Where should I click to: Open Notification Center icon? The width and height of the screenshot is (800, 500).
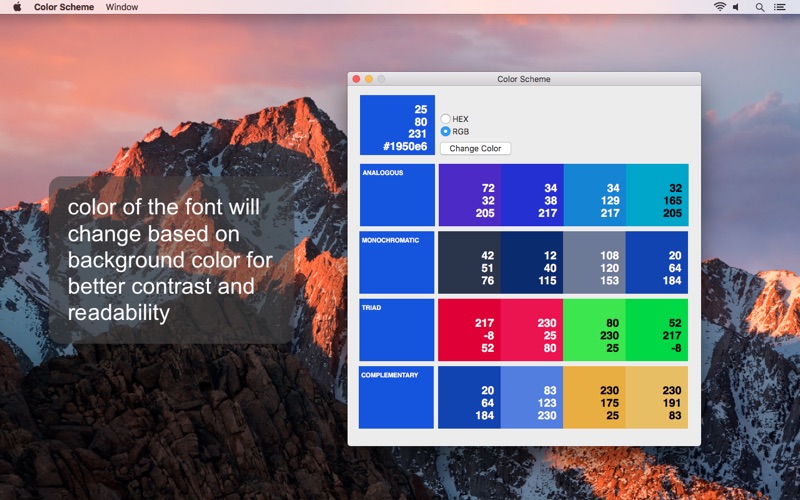pyautogui.click(x=779, y=7)
